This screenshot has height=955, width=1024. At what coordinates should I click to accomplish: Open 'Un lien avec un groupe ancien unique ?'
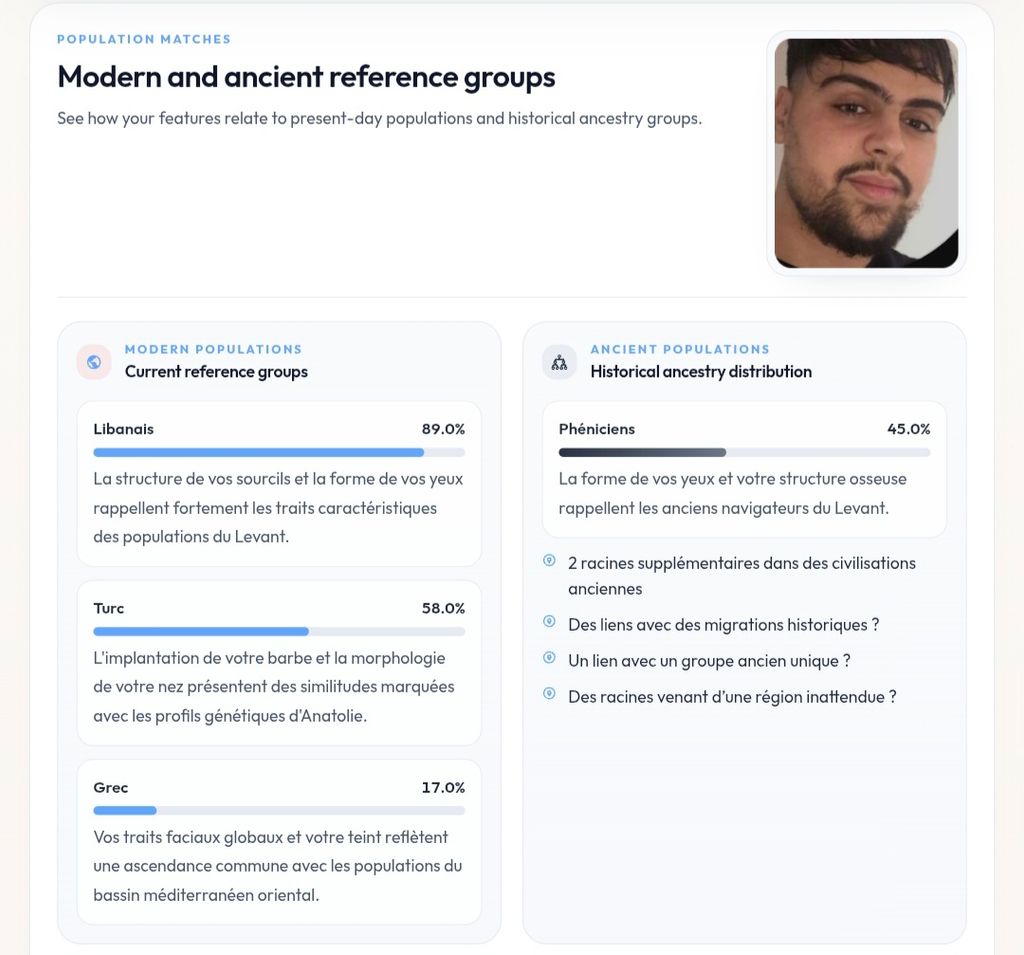point(709,660)
